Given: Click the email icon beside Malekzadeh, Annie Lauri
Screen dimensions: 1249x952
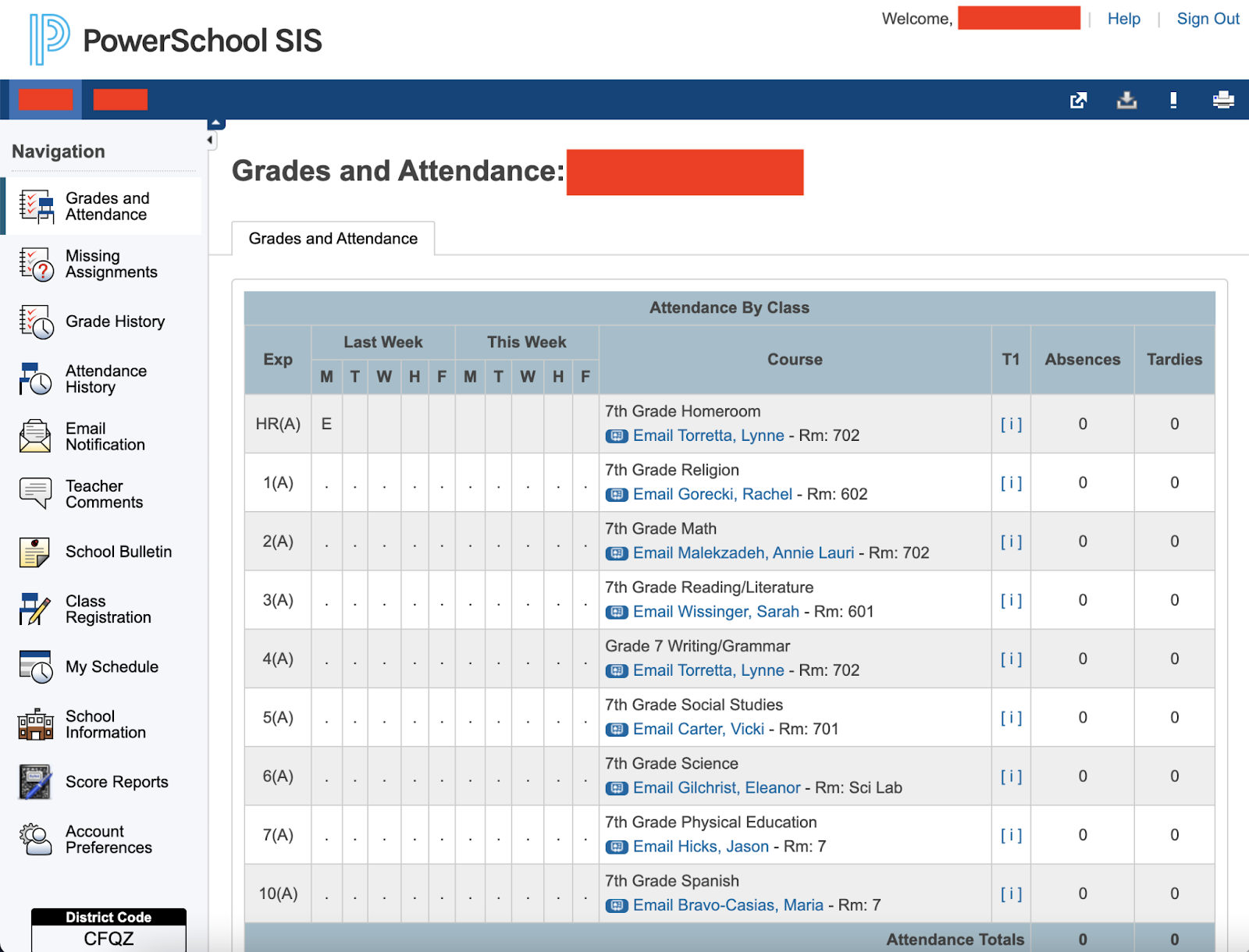Looking at the screenshot, I should click(617, 553).
